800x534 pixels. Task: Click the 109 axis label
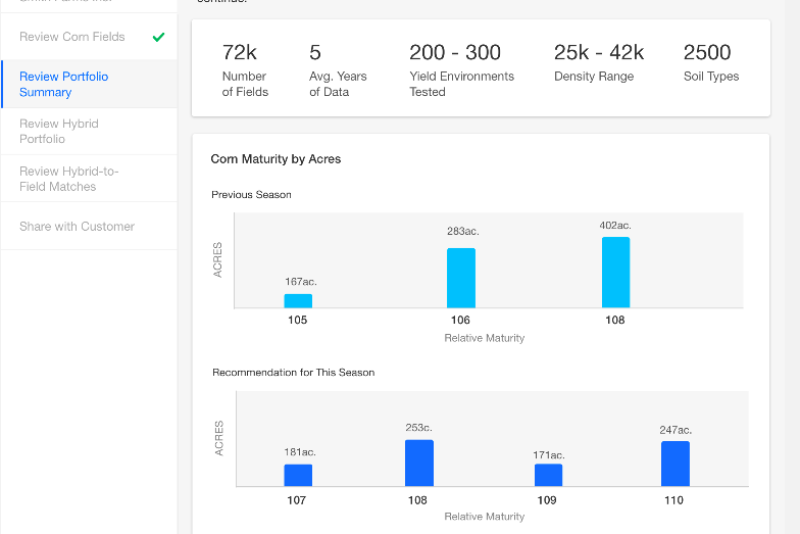click(546, 500)
